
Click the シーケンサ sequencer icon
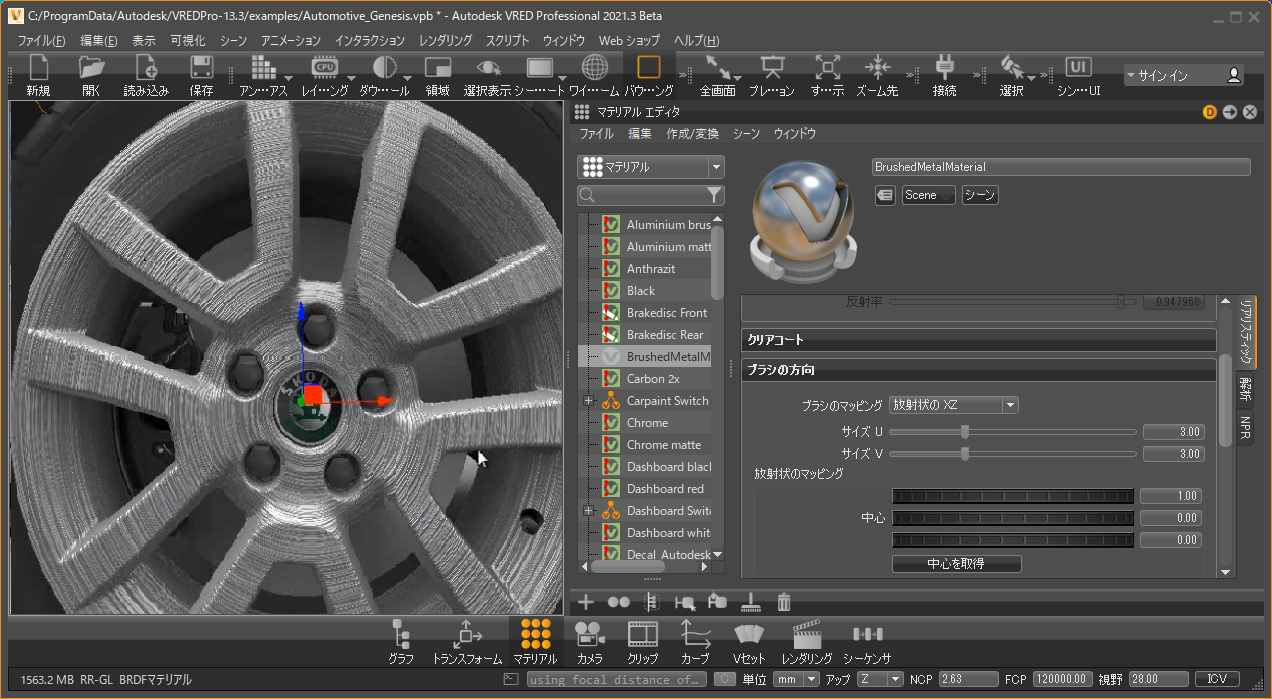(x=867, y=634)
